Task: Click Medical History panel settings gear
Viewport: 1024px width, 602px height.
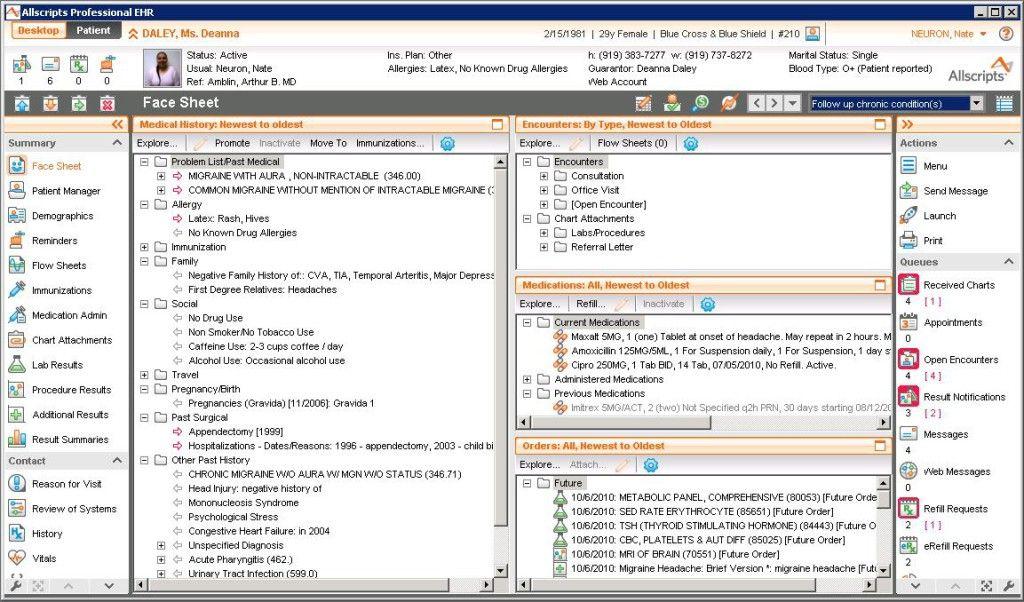Action: tap(447, 143)
